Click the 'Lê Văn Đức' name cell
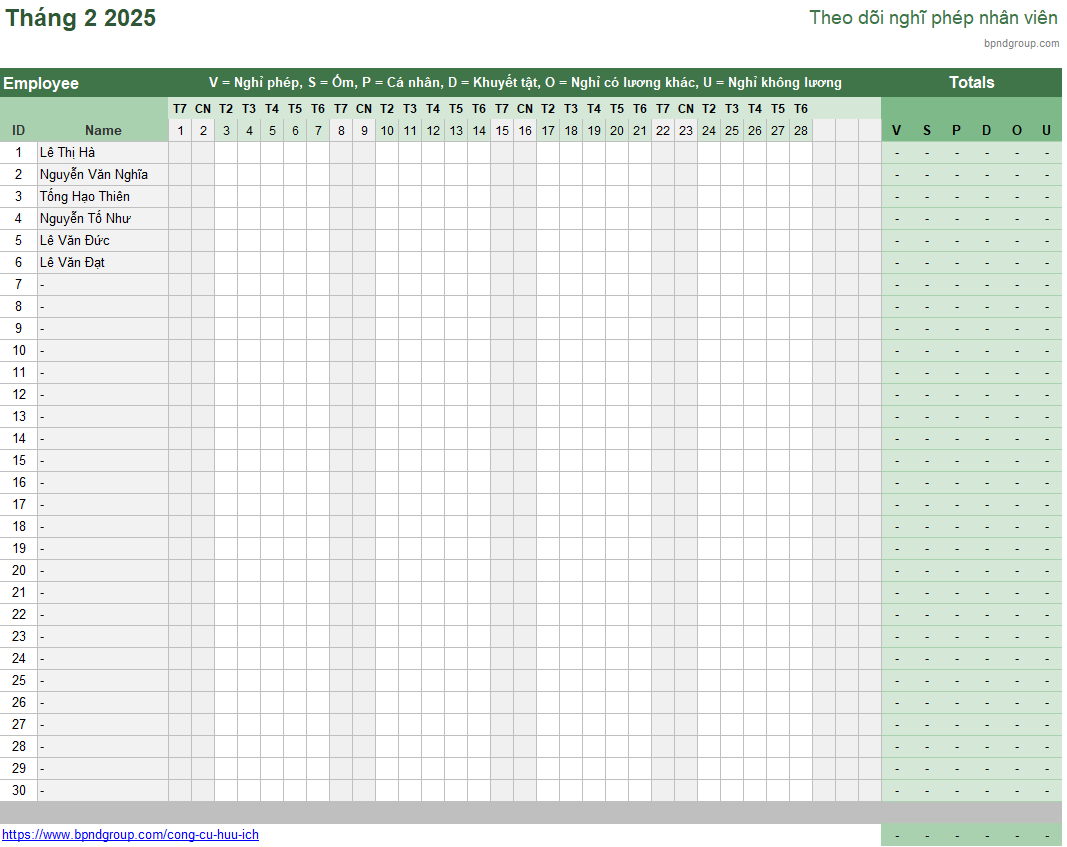Screen dimensions: 1067x847 click(75, 241)
